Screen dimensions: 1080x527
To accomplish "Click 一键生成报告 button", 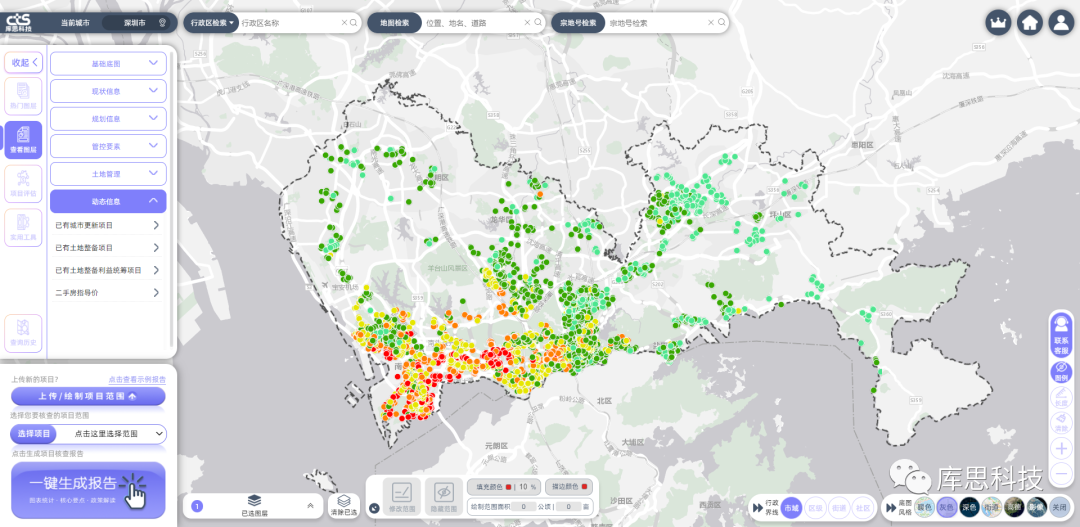I will click(x=88, y=490).
